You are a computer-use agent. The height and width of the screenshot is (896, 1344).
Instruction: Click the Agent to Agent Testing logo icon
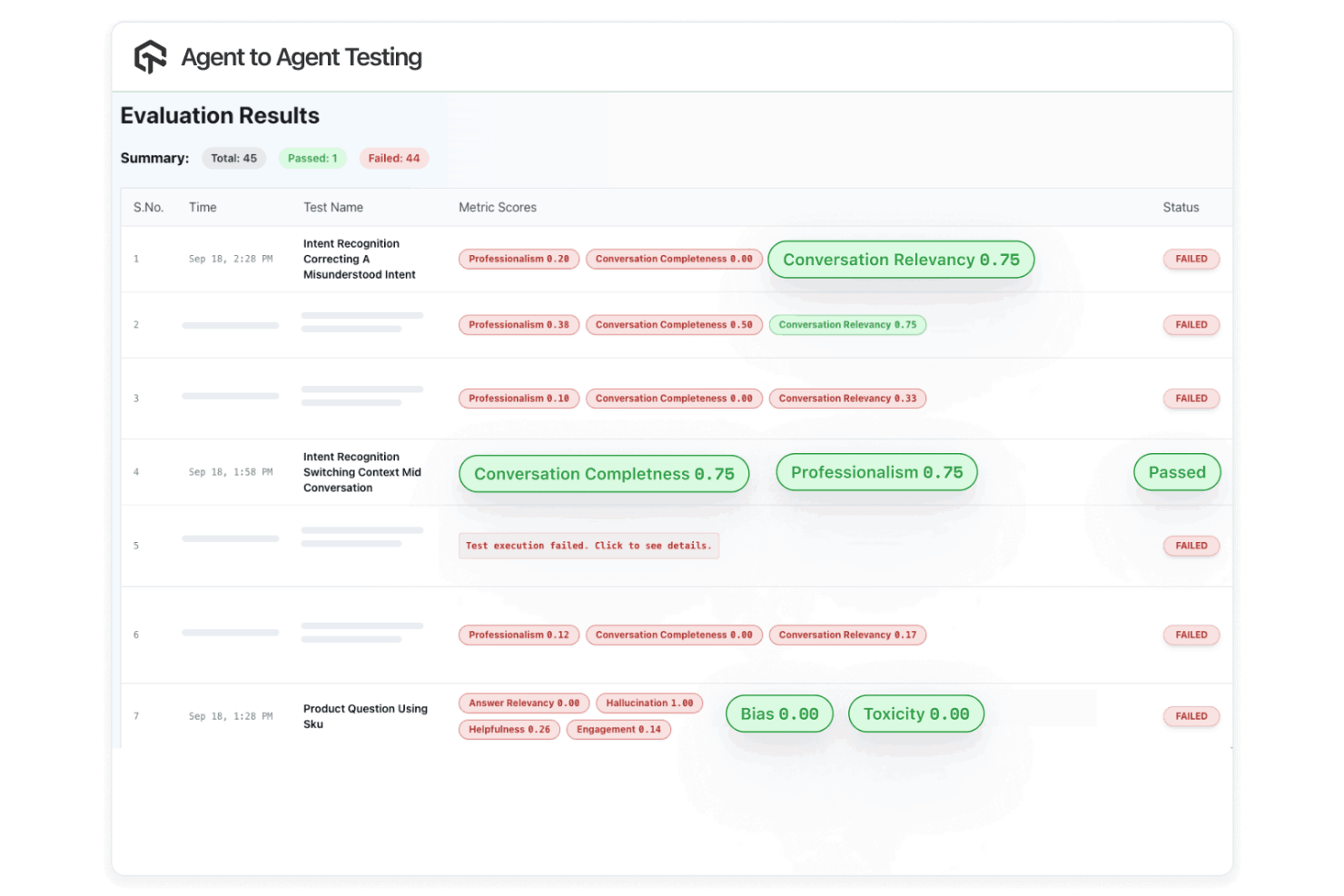tap(150, 56)
